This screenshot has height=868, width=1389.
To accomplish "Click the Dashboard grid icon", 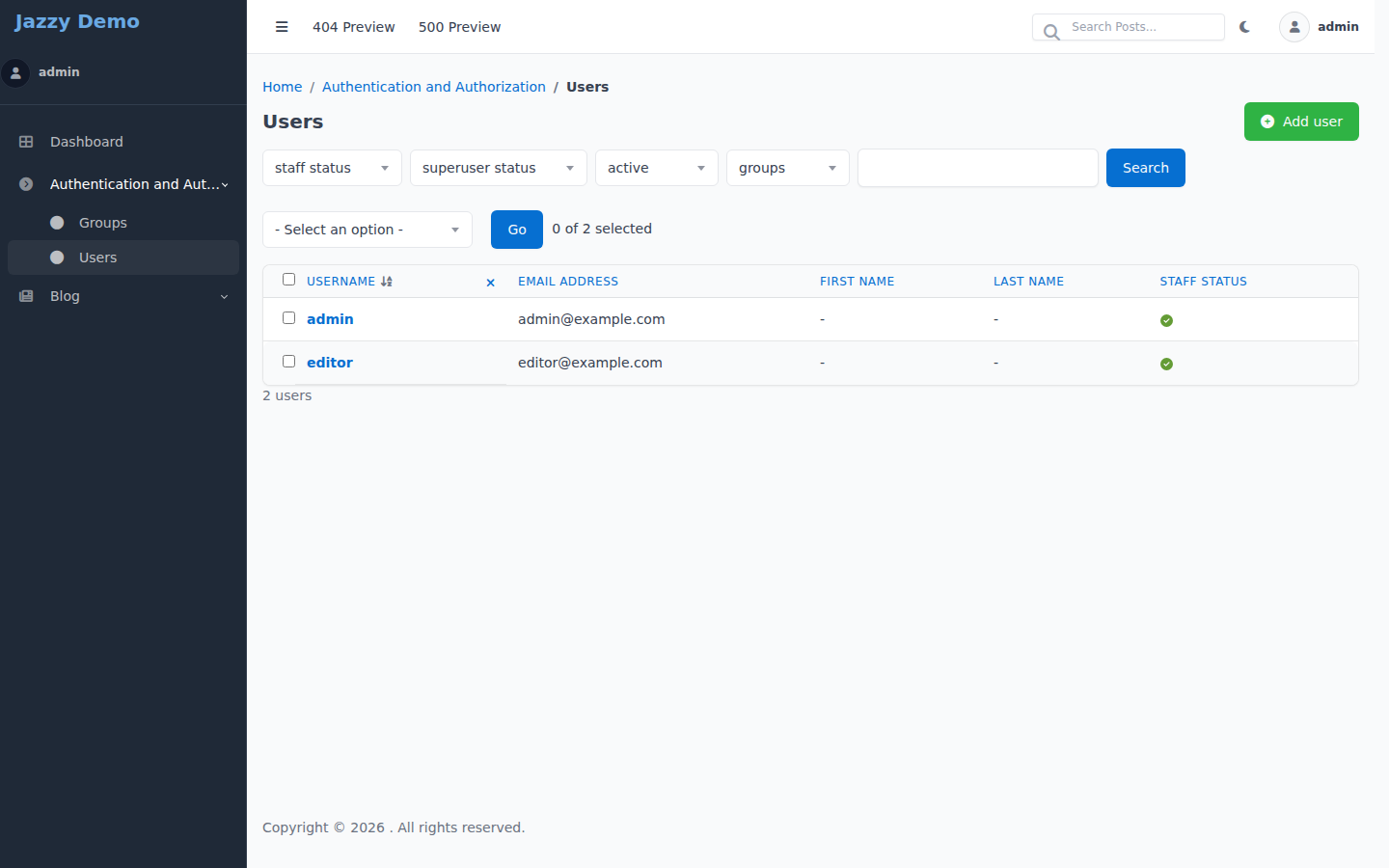I will click(26, 142).
